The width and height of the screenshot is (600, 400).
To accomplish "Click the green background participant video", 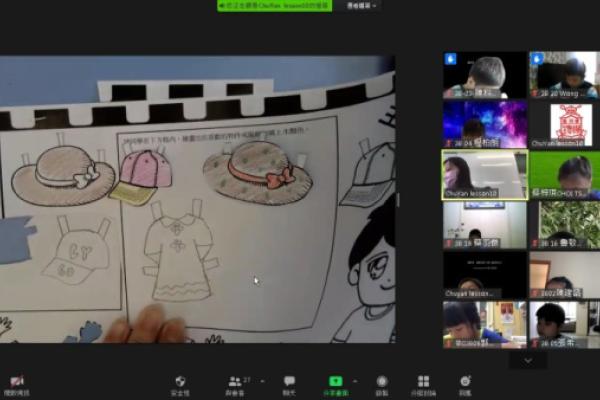I will 568,174.
